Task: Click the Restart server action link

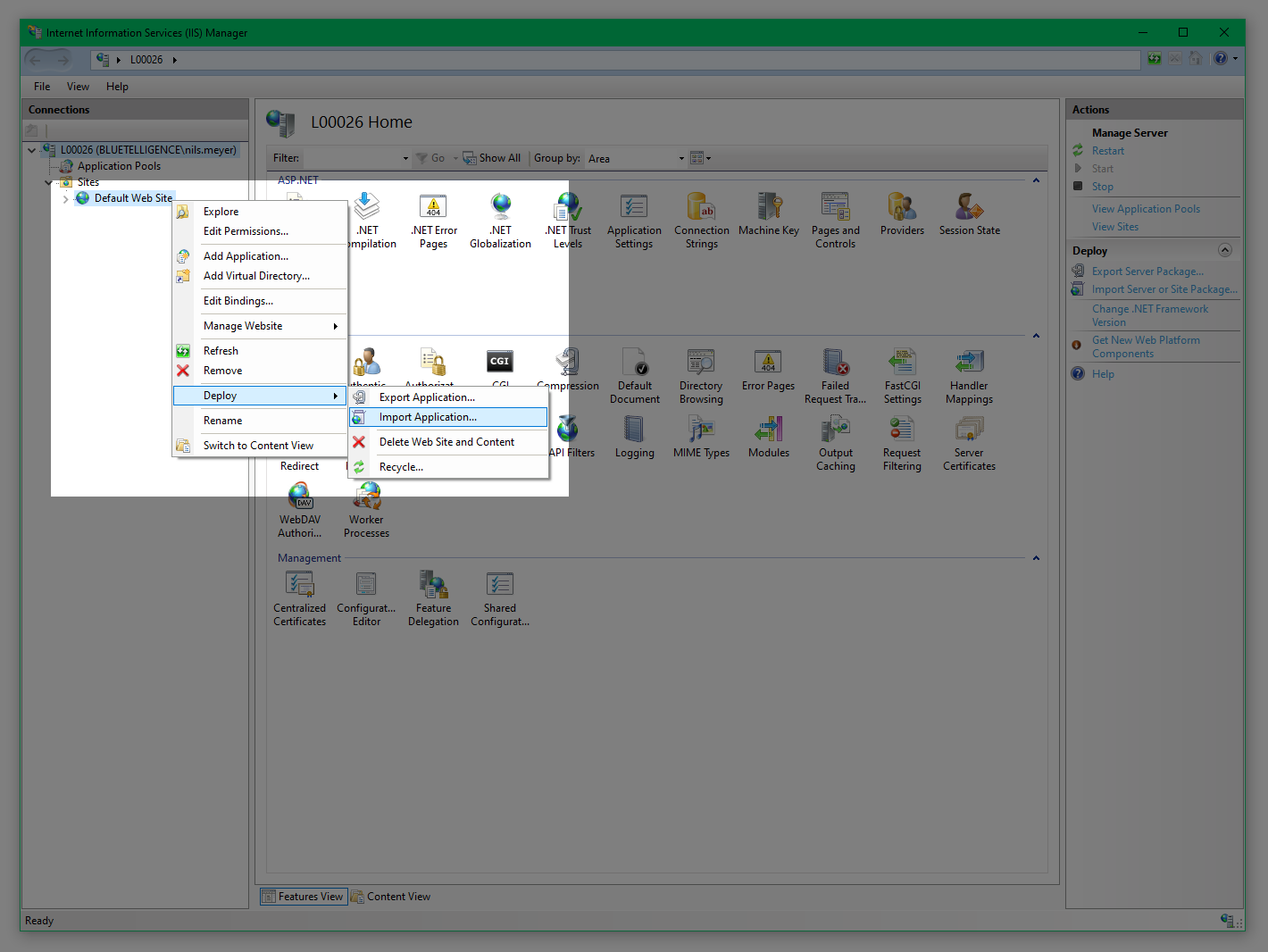Action: tap(1107, 151)
